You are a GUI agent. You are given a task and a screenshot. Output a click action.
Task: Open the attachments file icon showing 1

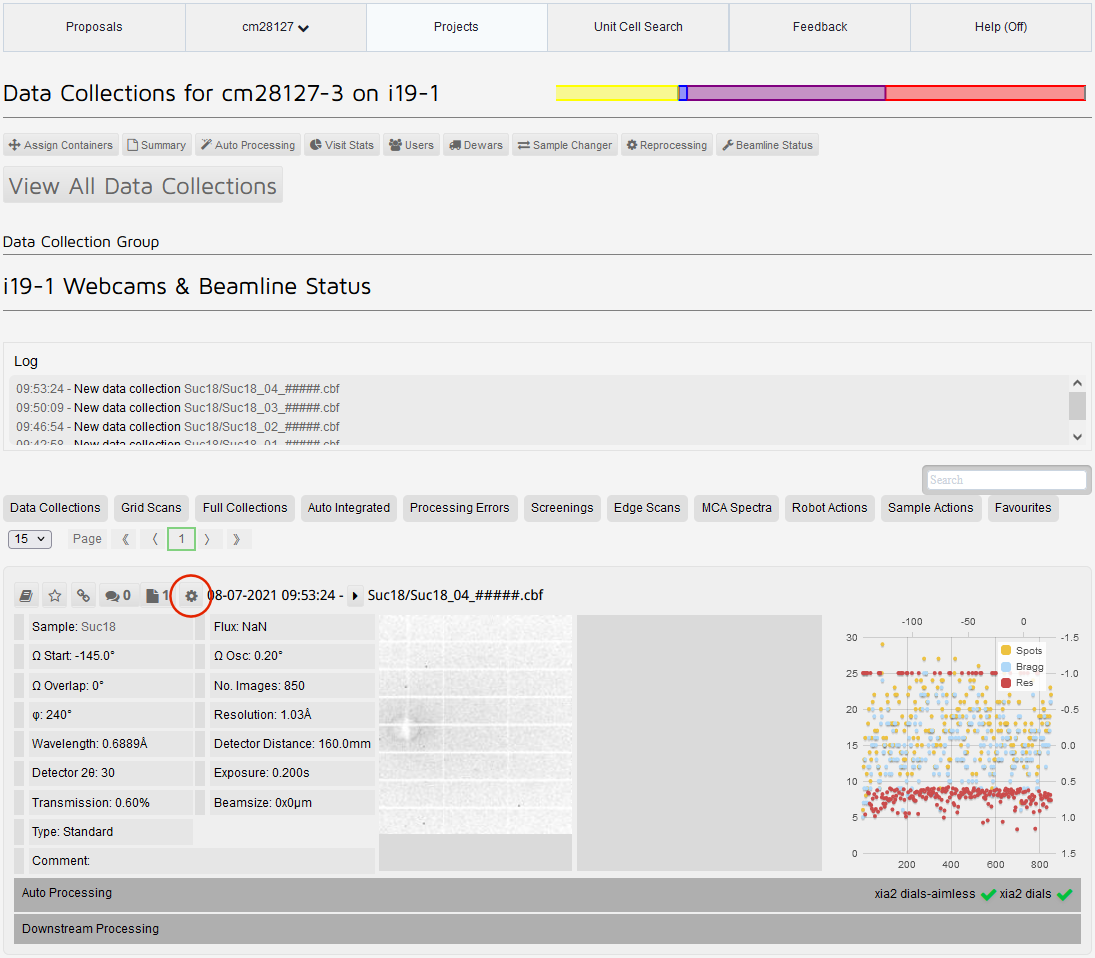click(156, 596)
